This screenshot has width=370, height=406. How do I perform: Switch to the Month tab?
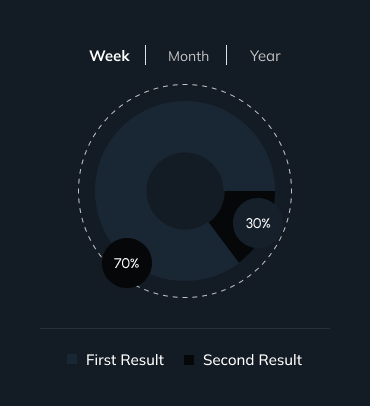tap(188, 56)
